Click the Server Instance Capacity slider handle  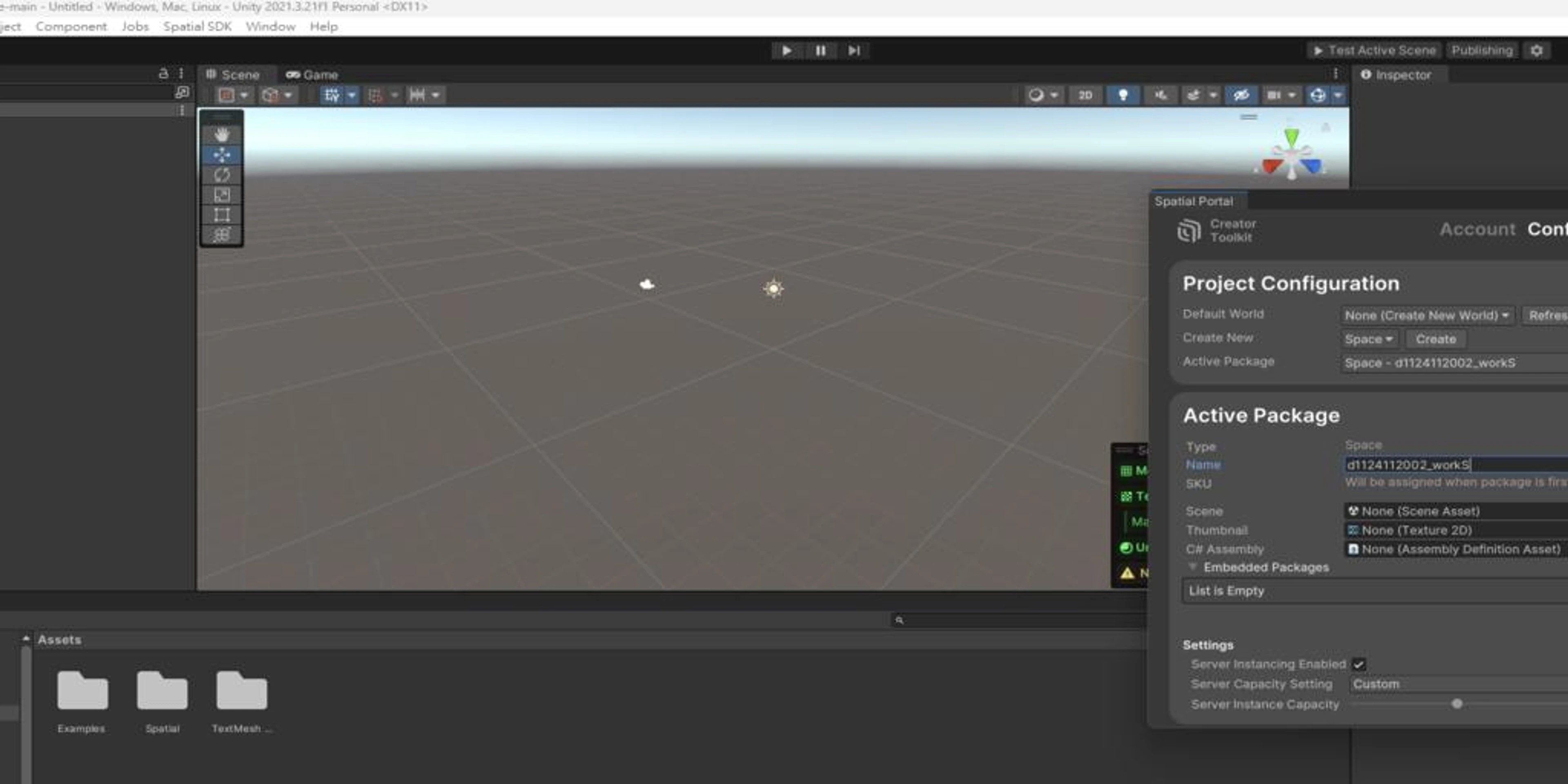point(1457,704)
